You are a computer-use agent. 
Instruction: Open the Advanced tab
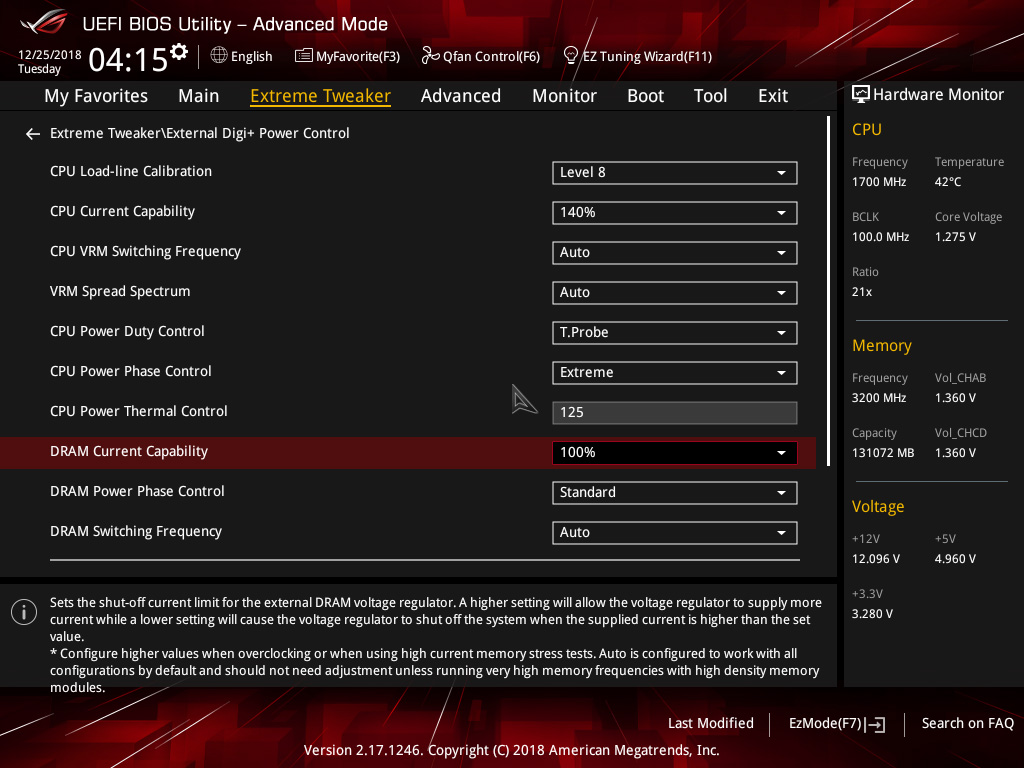(460, 96)
